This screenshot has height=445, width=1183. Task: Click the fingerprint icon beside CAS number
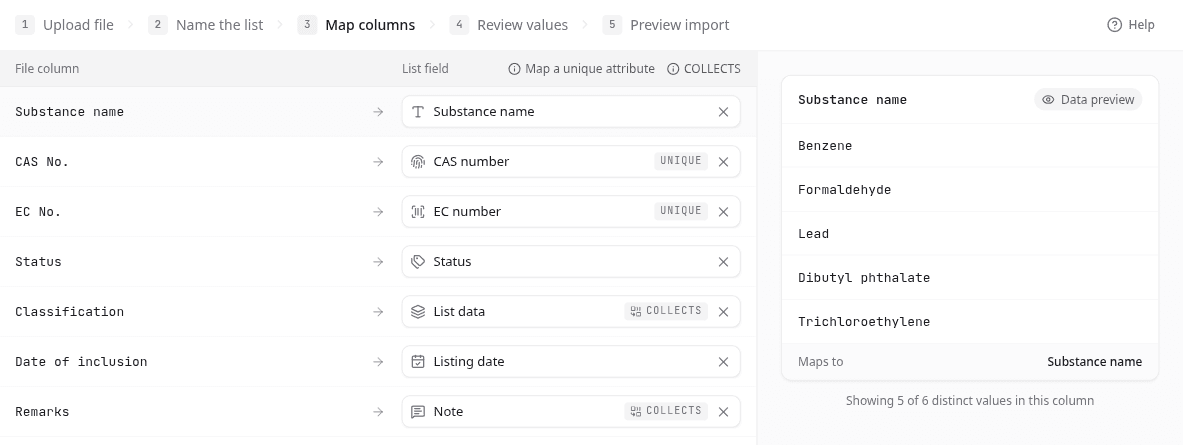418,161
